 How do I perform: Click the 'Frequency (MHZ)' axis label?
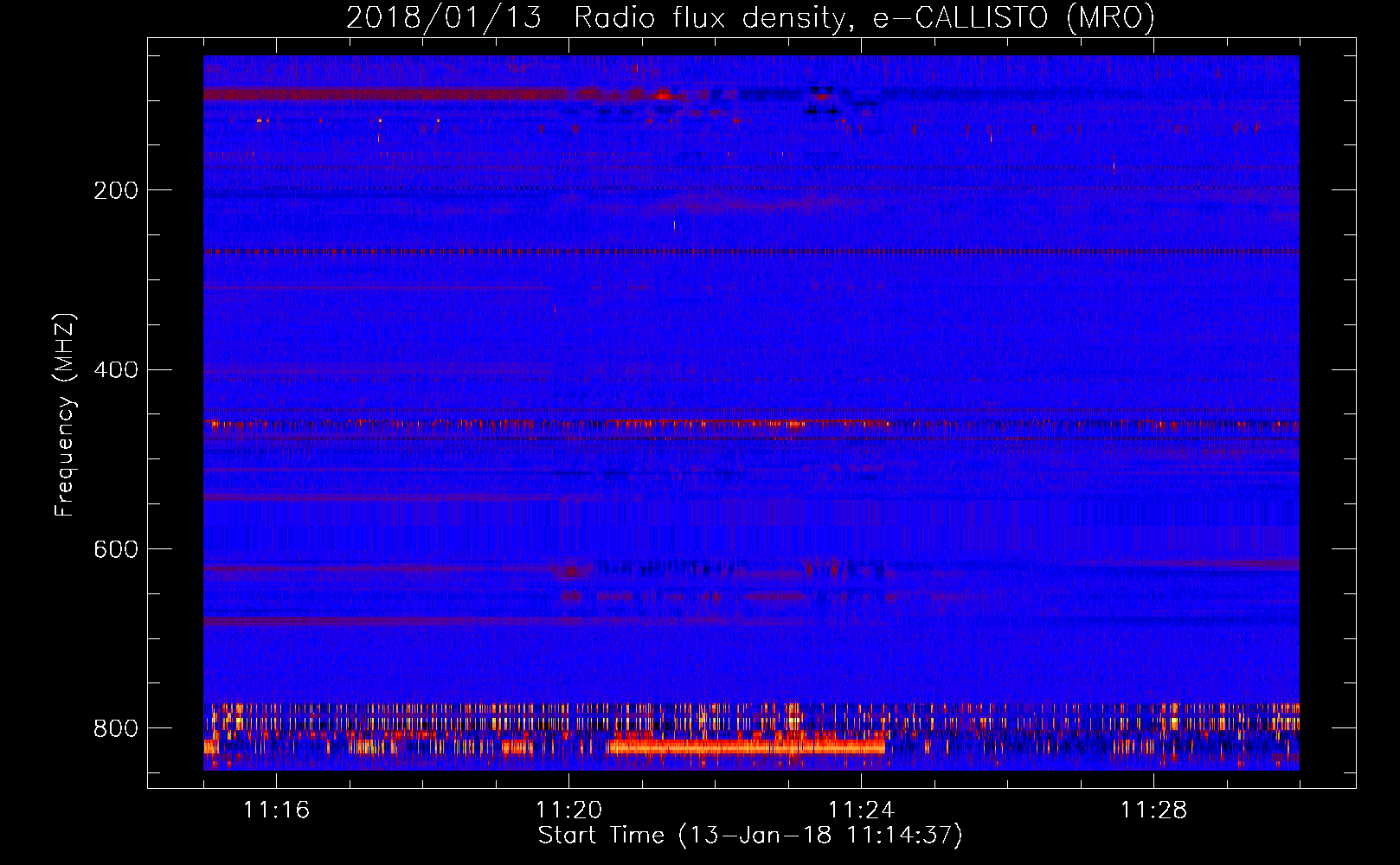pos(65,414)
